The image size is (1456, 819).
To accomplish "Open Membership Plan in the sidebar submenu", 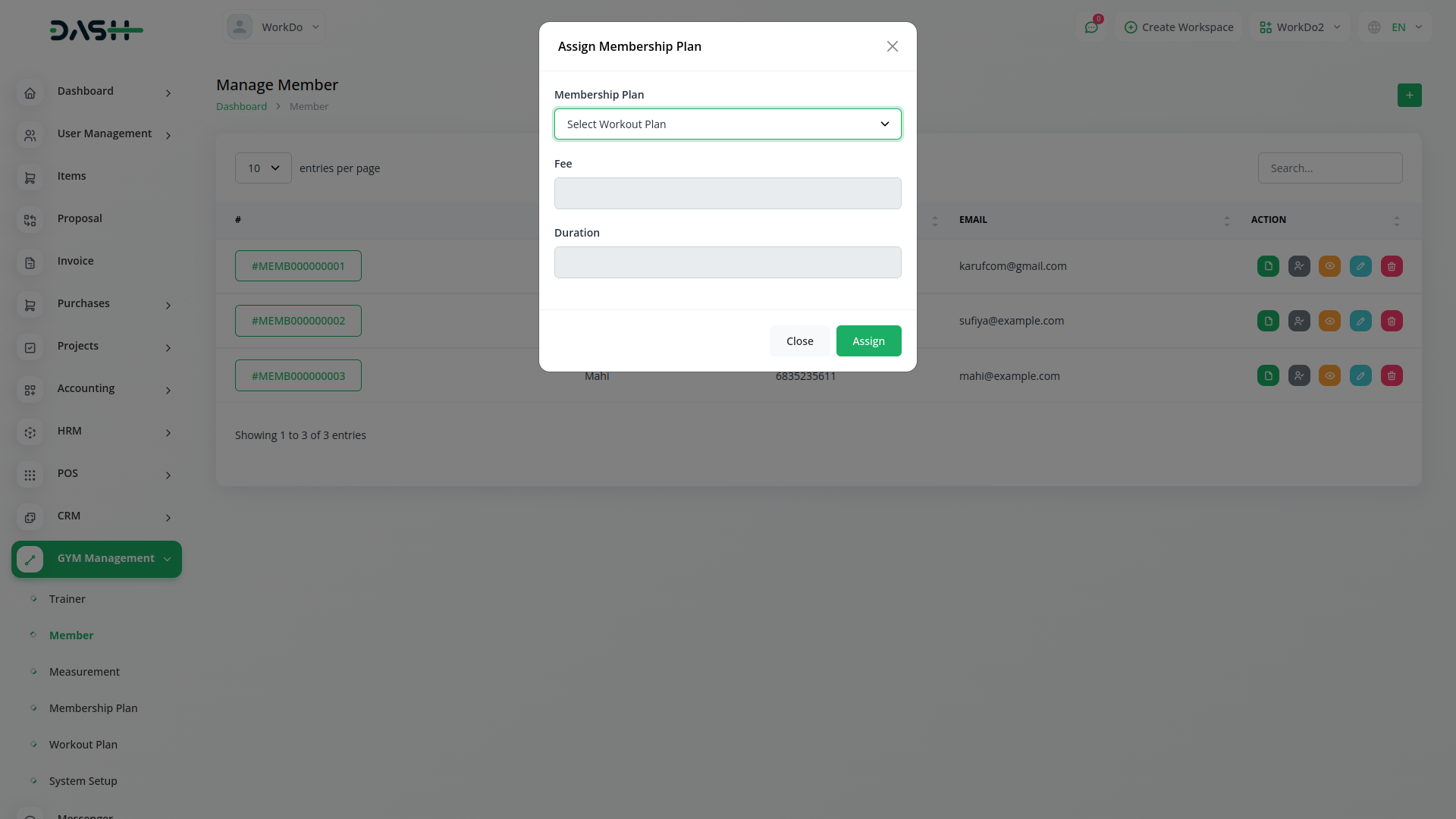I will [93, 708].
